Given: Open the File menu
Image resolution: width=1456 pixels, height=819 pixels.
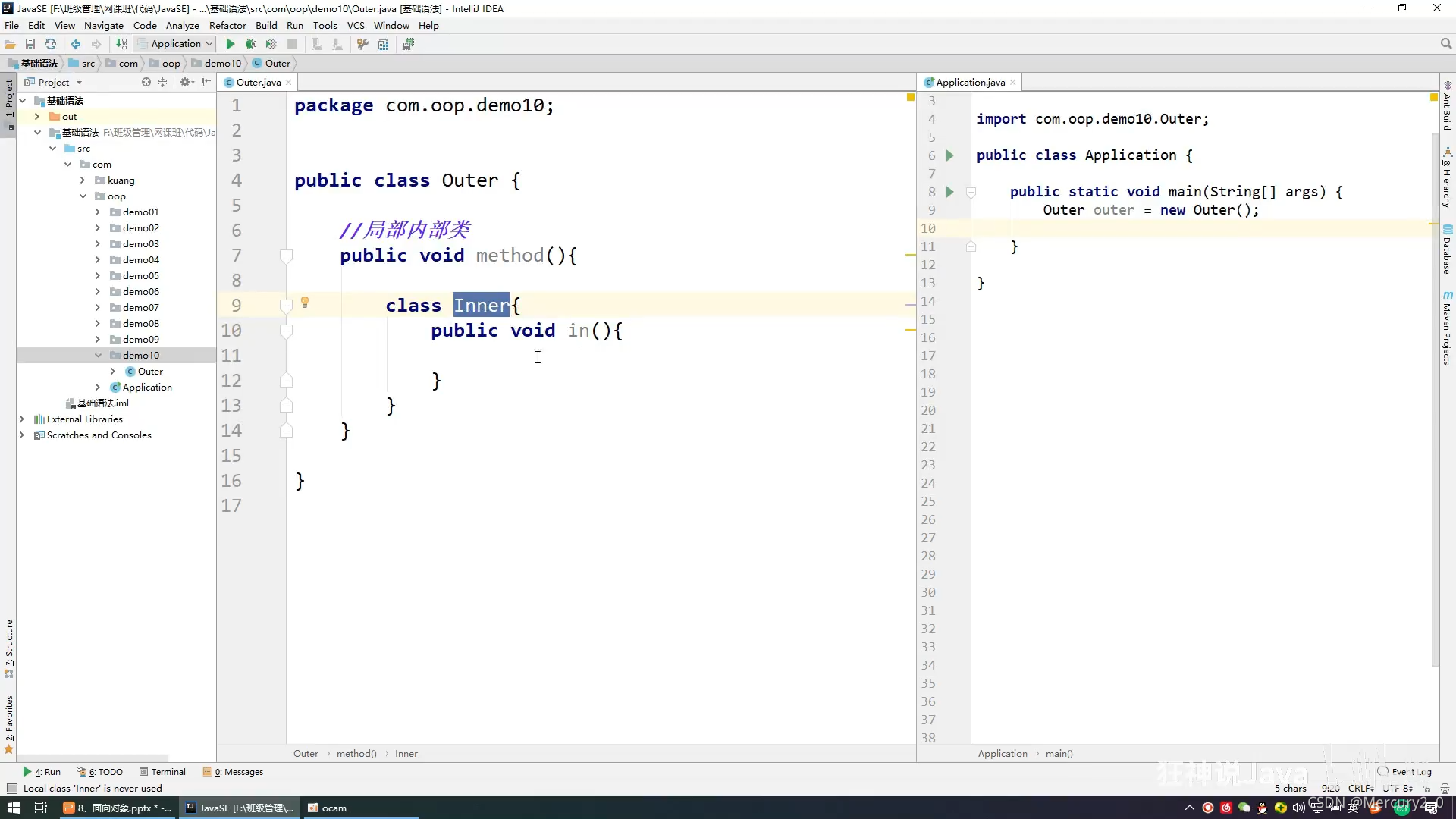Looking at the screenshot, I should [x=11, y=25].
